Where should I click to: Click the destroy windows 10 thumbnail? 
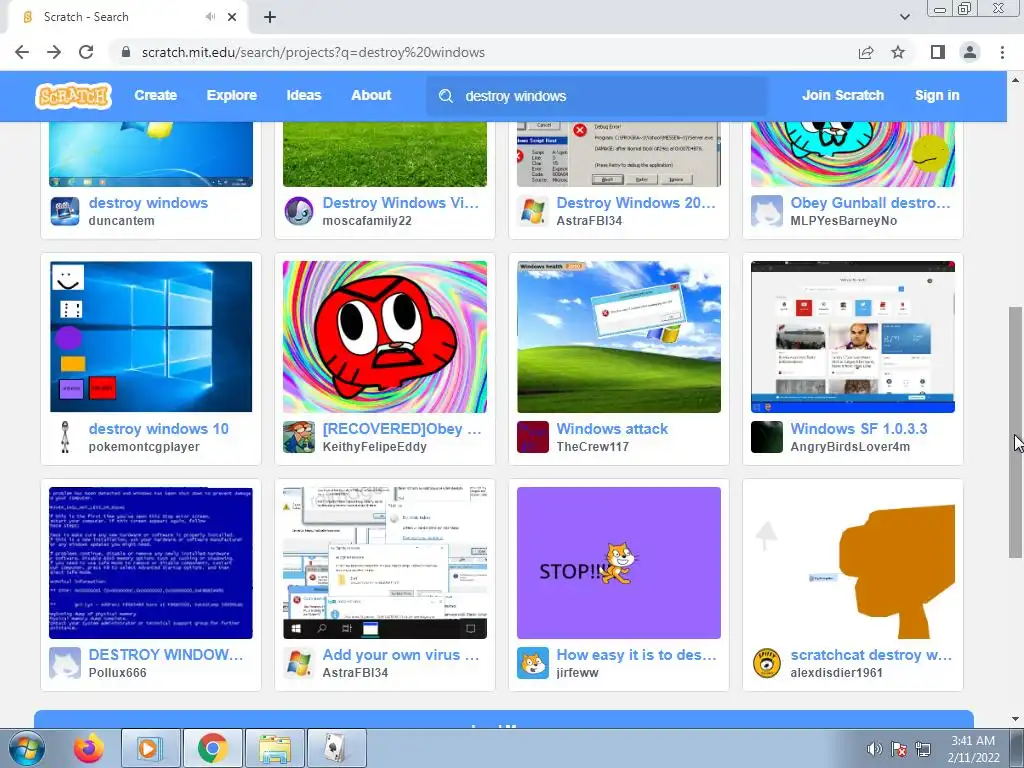[x=151, y=337]
